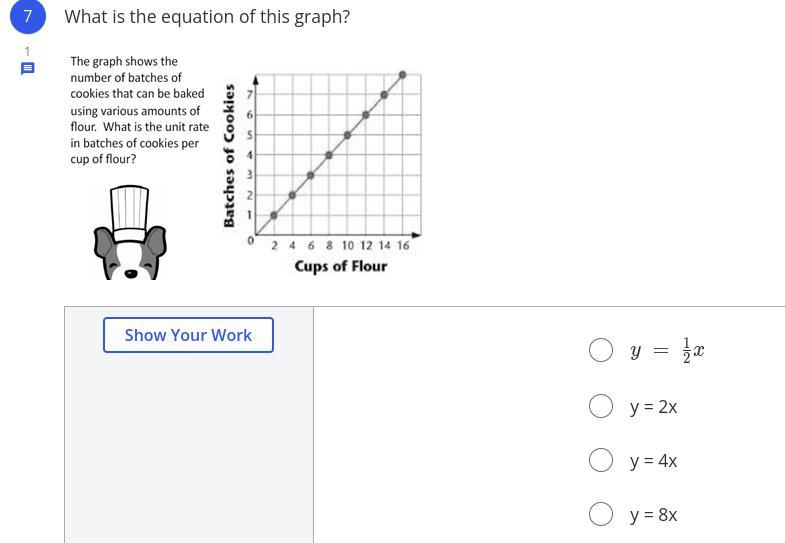Click the graph point at 8 cups
This screenshot has width=785, height=543.
(329, 155)
